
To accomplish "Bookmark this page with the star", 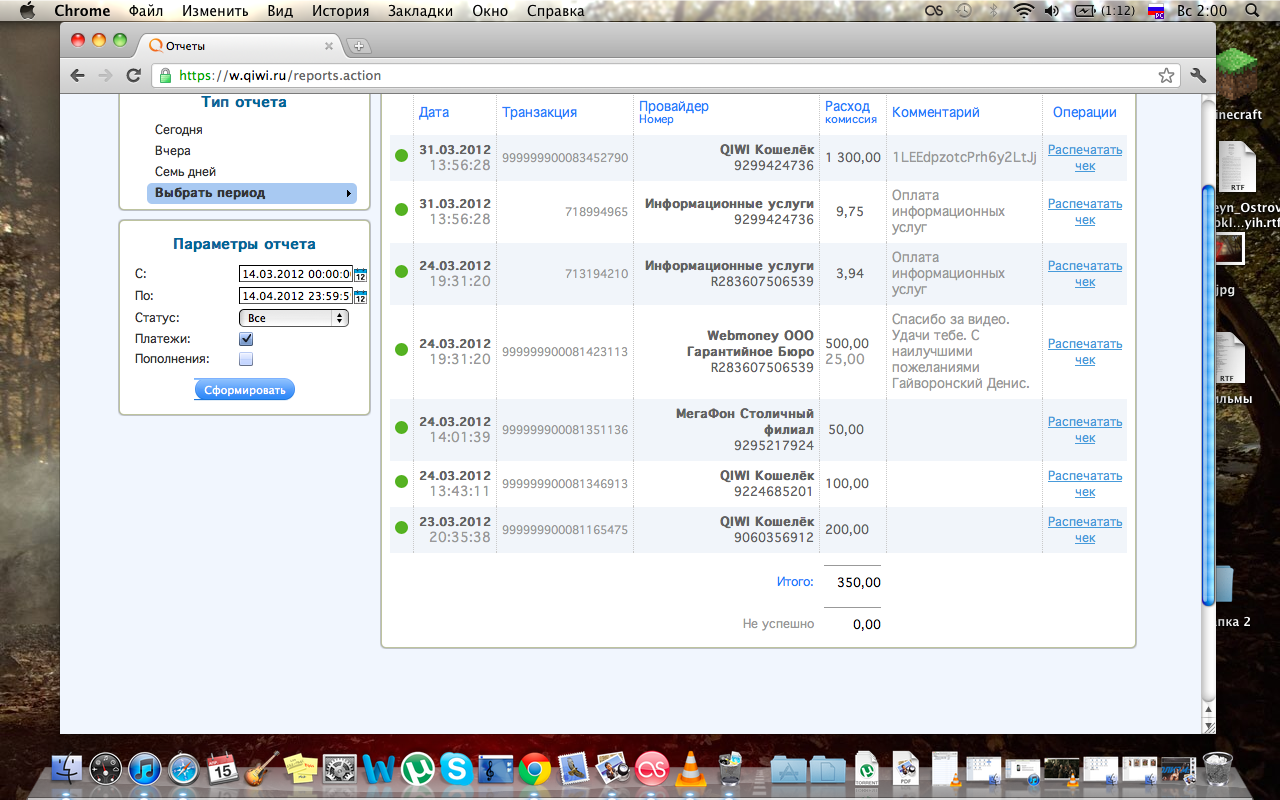I will click(1166, 75).
